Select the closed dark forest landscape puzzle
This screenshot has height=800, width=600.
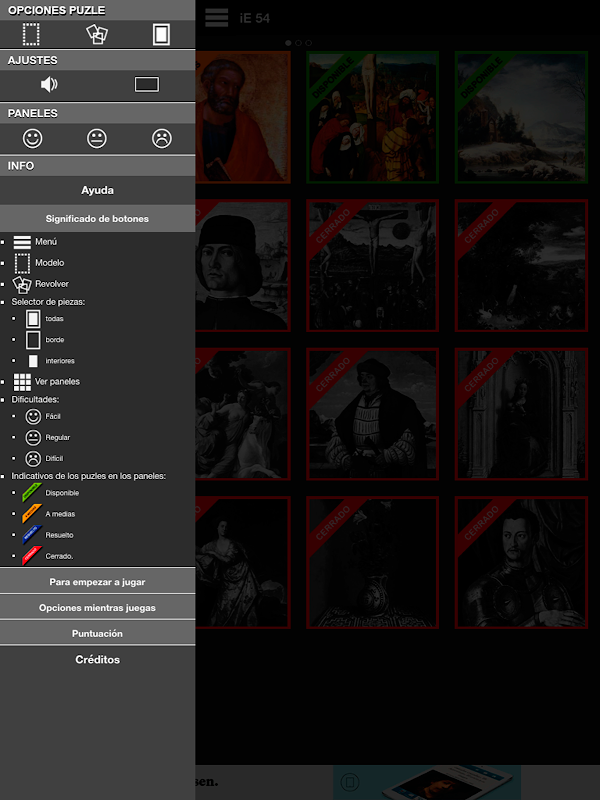pos(521,265)
